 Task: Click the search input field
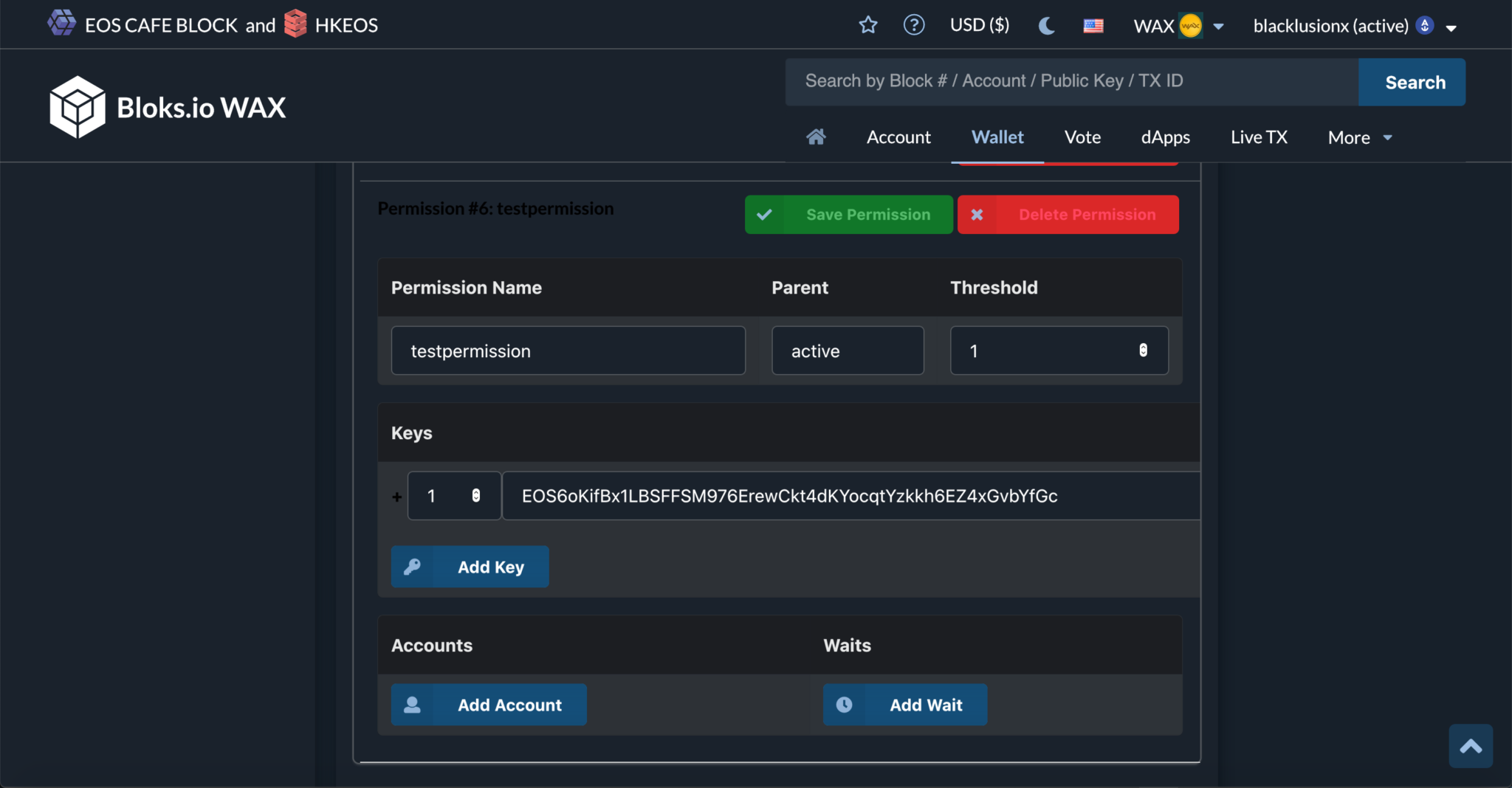[1072, 82]
